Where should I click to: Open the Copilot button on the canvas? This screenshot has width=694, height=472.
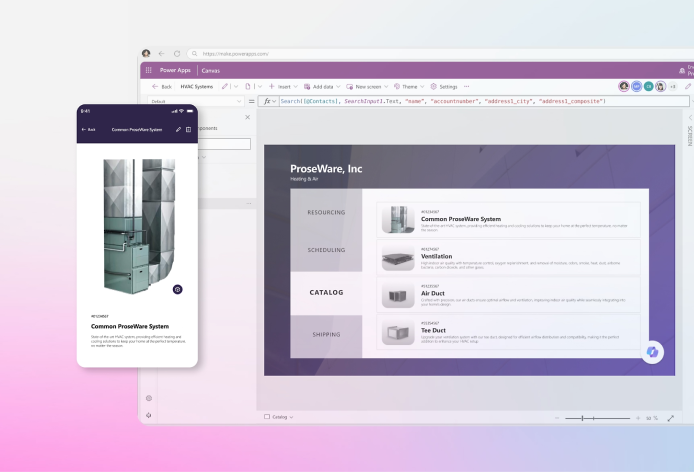pos(652,352)
